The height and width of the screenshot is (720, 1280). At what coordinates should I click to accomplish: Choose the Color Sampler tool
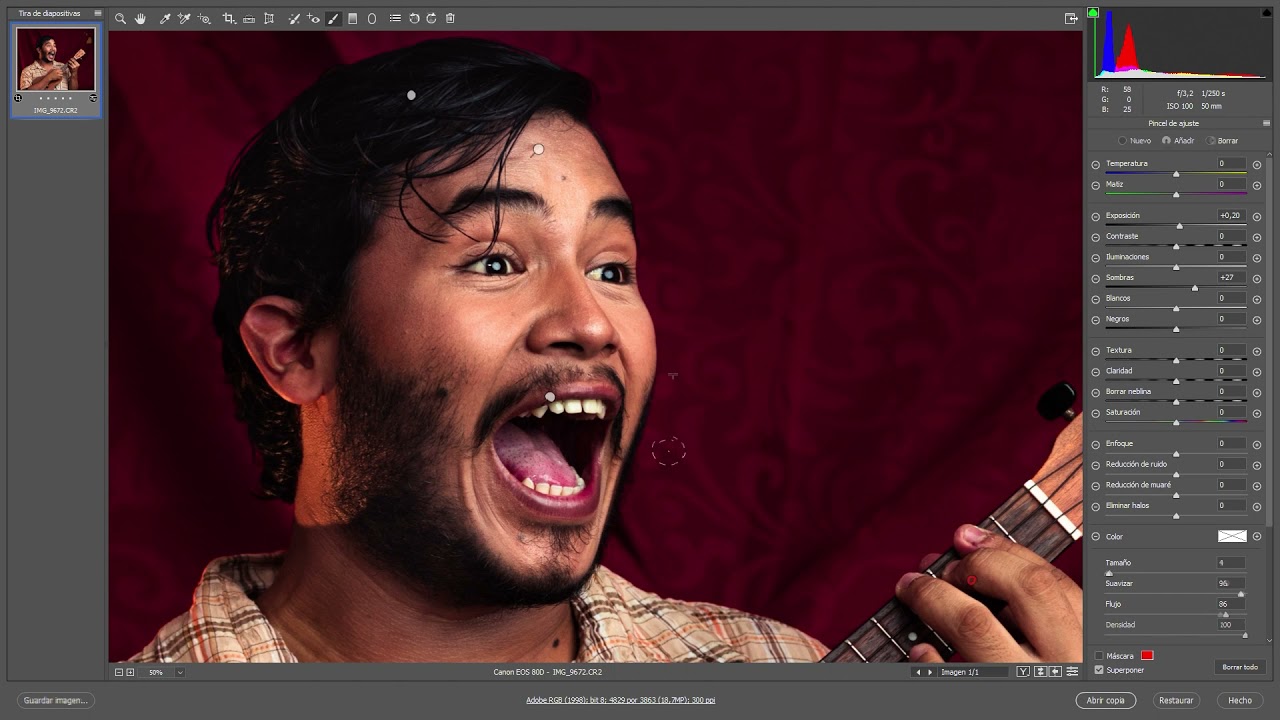click(x=184, y=18)
